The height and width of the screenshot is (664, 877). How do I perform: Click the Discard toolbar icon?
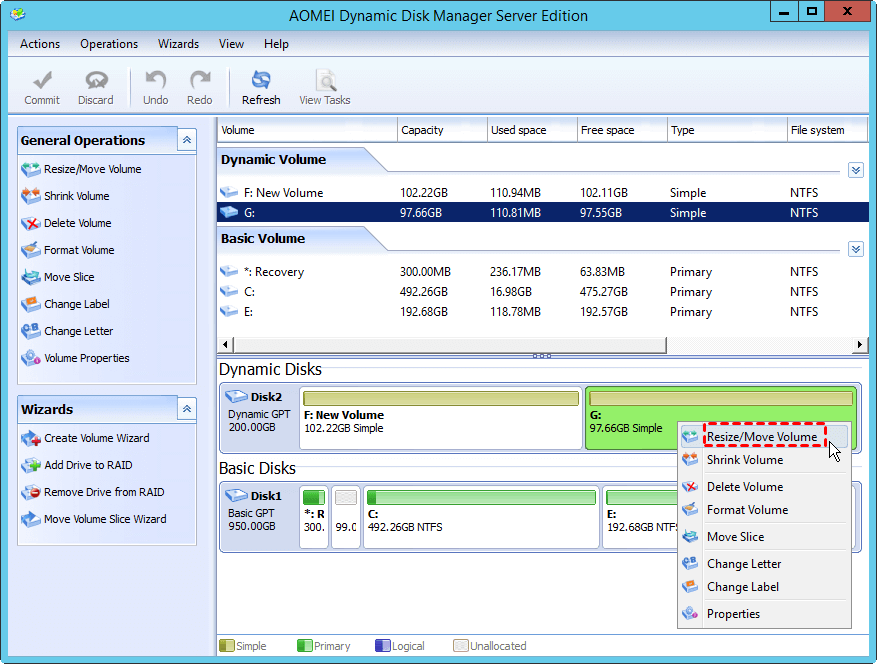coord(96,87)
